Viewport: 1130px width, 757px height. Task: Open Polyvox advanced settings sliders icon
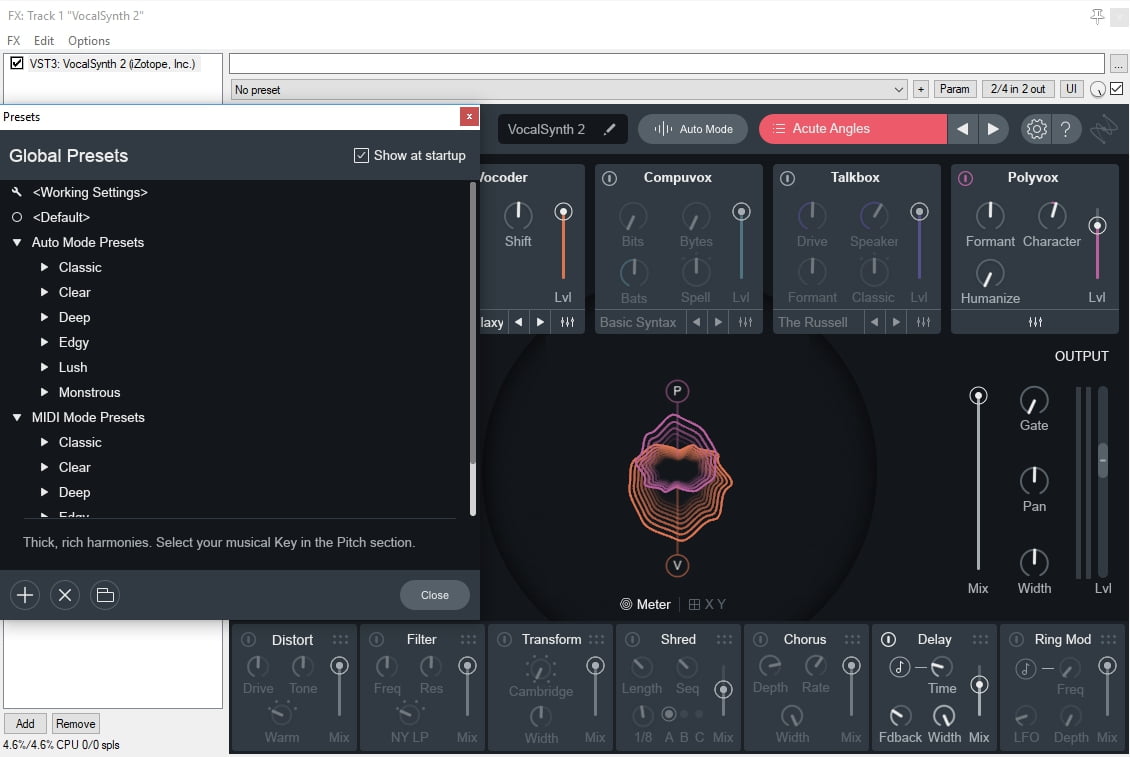point(1035,322)
